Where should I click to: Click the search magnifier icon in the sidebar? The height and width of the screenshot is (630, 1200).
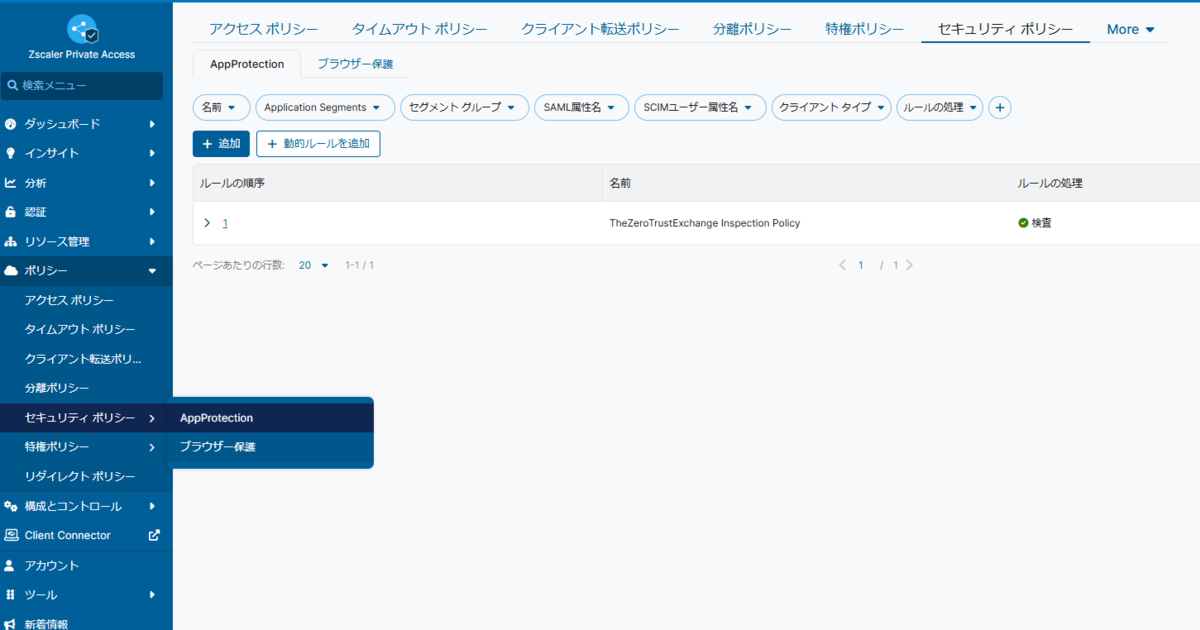13,86
